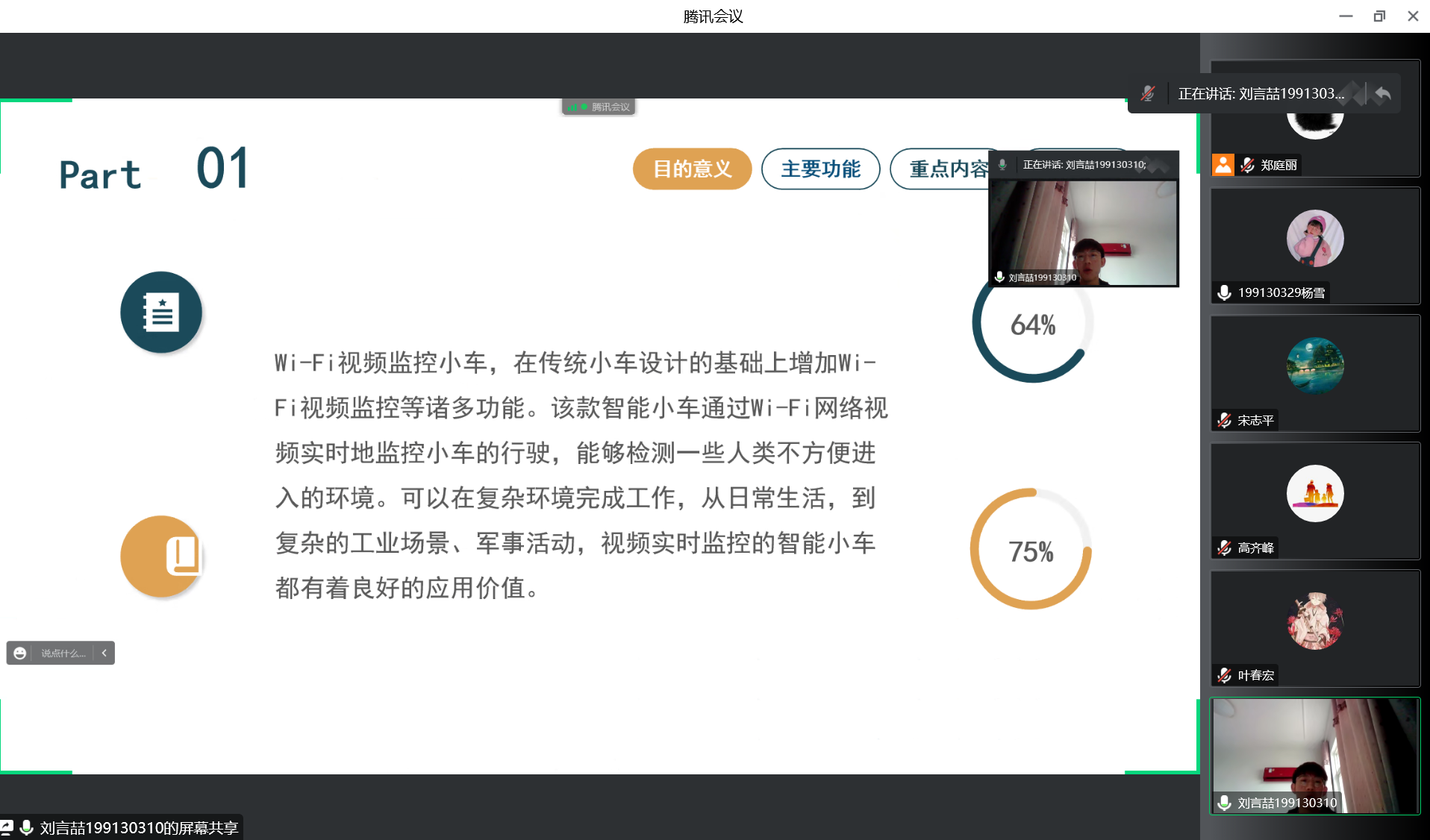Restore down the 腾讯会议 window
The width and height of the screenshot is (1430, 840).
[1379, 16]
